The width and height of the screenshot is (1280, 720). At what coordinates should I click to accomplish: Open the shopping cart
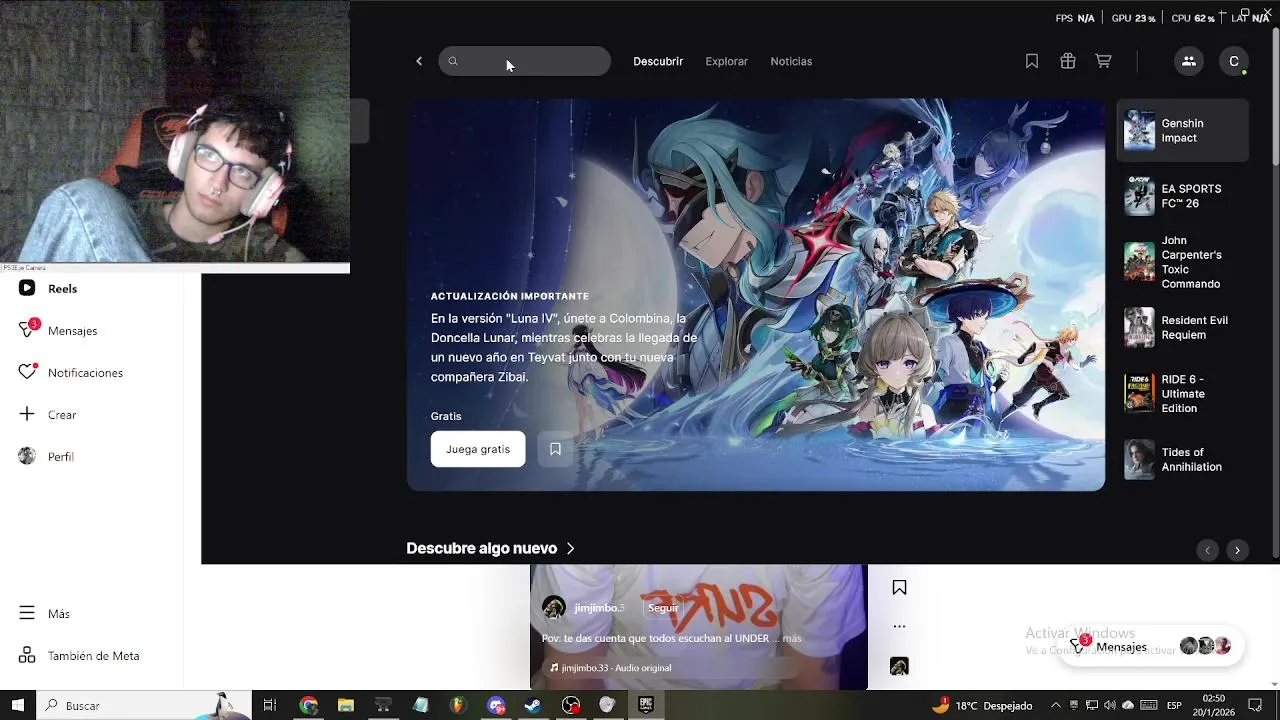[x=1104, y=61]
